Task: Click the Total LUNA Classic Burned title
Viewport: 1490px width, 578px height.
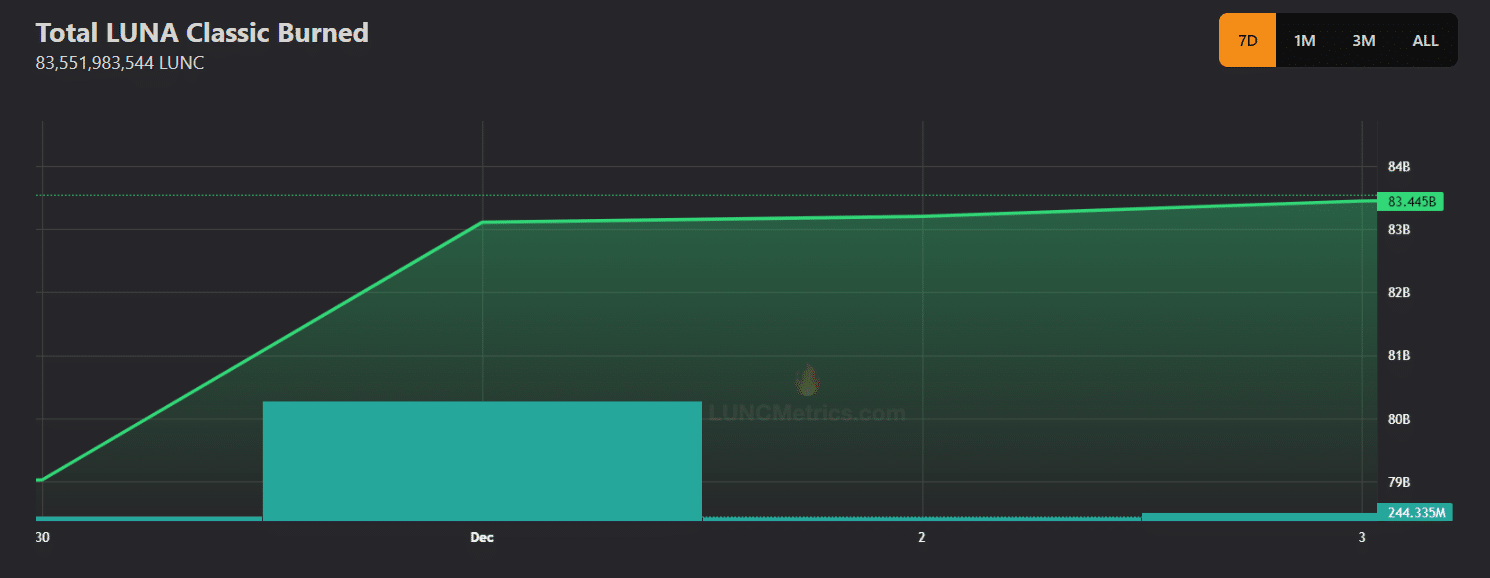Action: click(x=202, y=32)
